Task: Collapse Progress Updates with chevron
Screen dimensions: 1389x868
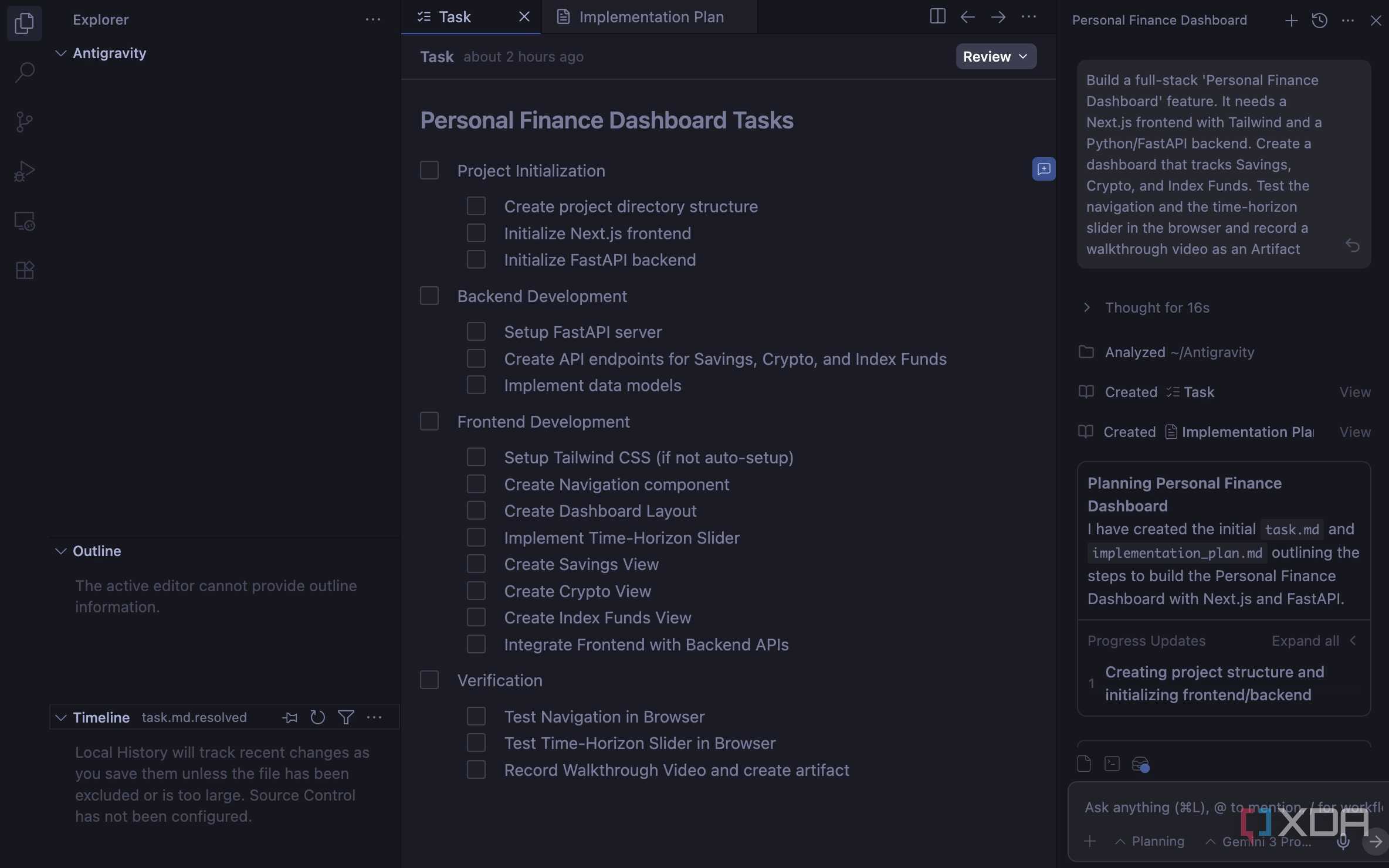Action: 1353,640
